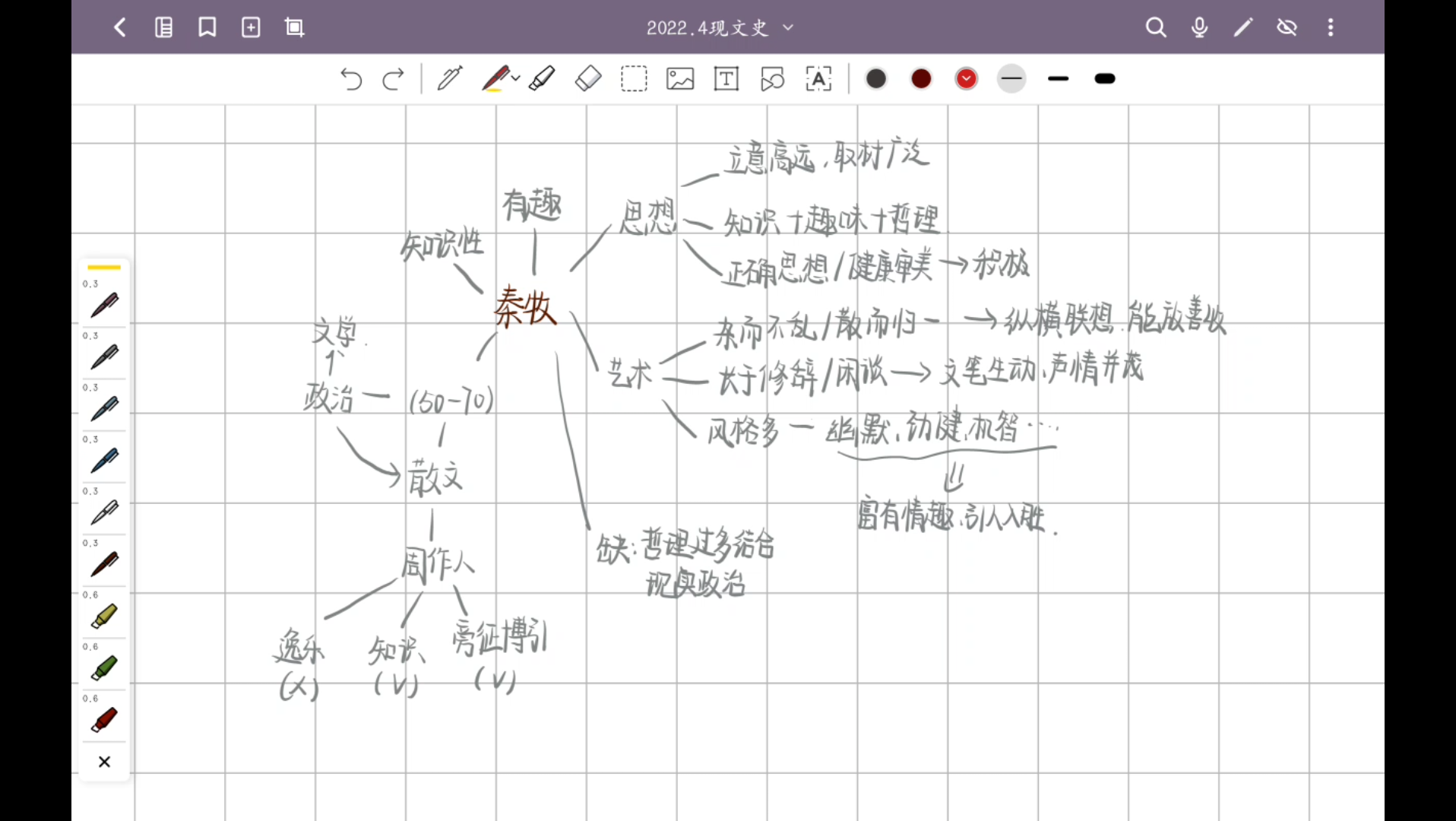The width and height of the screenshot is (1456, 821).
Task: Undo the last stroke
Action: coord(350,79)
